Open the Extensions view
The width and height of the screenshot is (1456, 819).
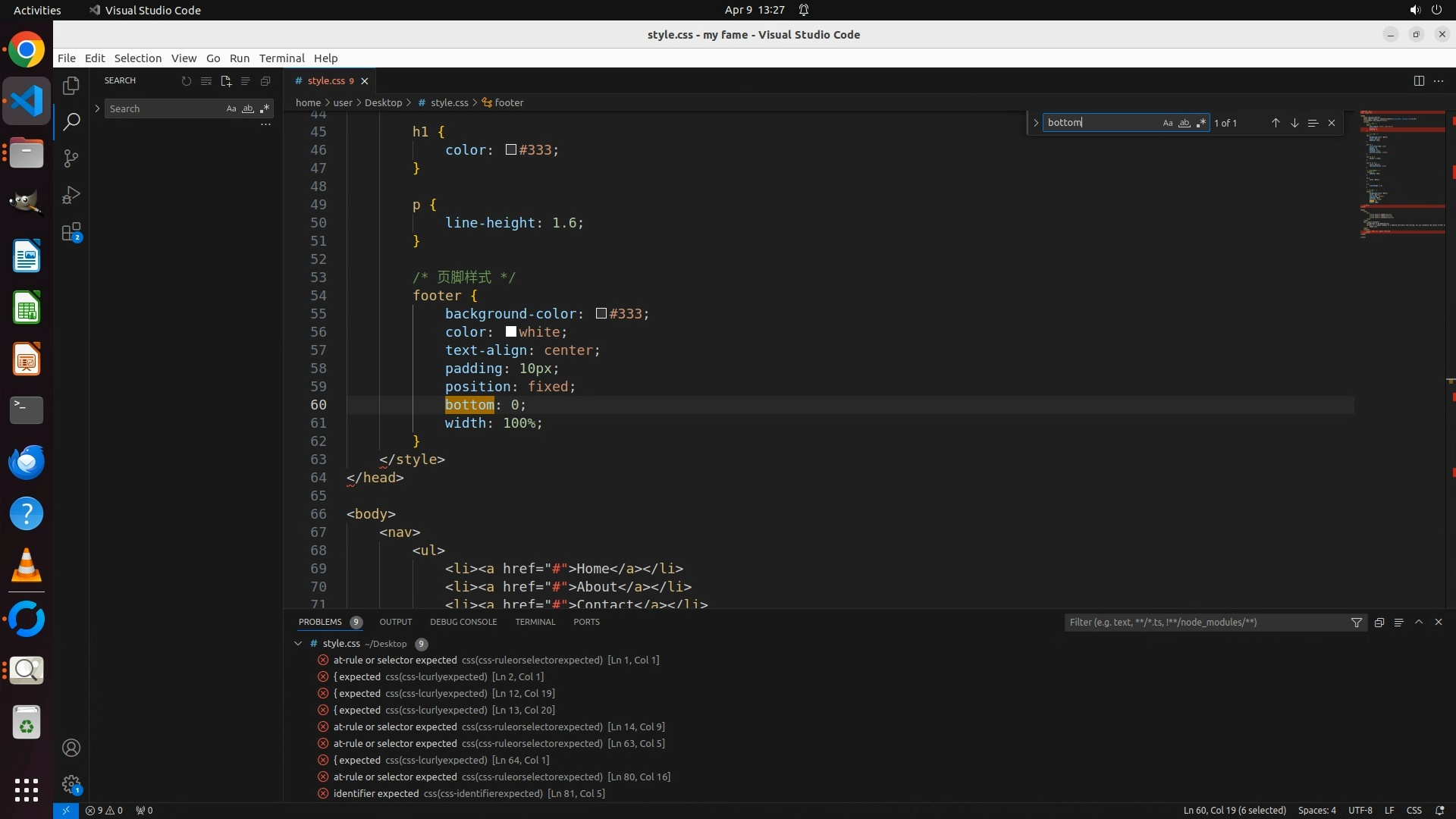point(71,232)
